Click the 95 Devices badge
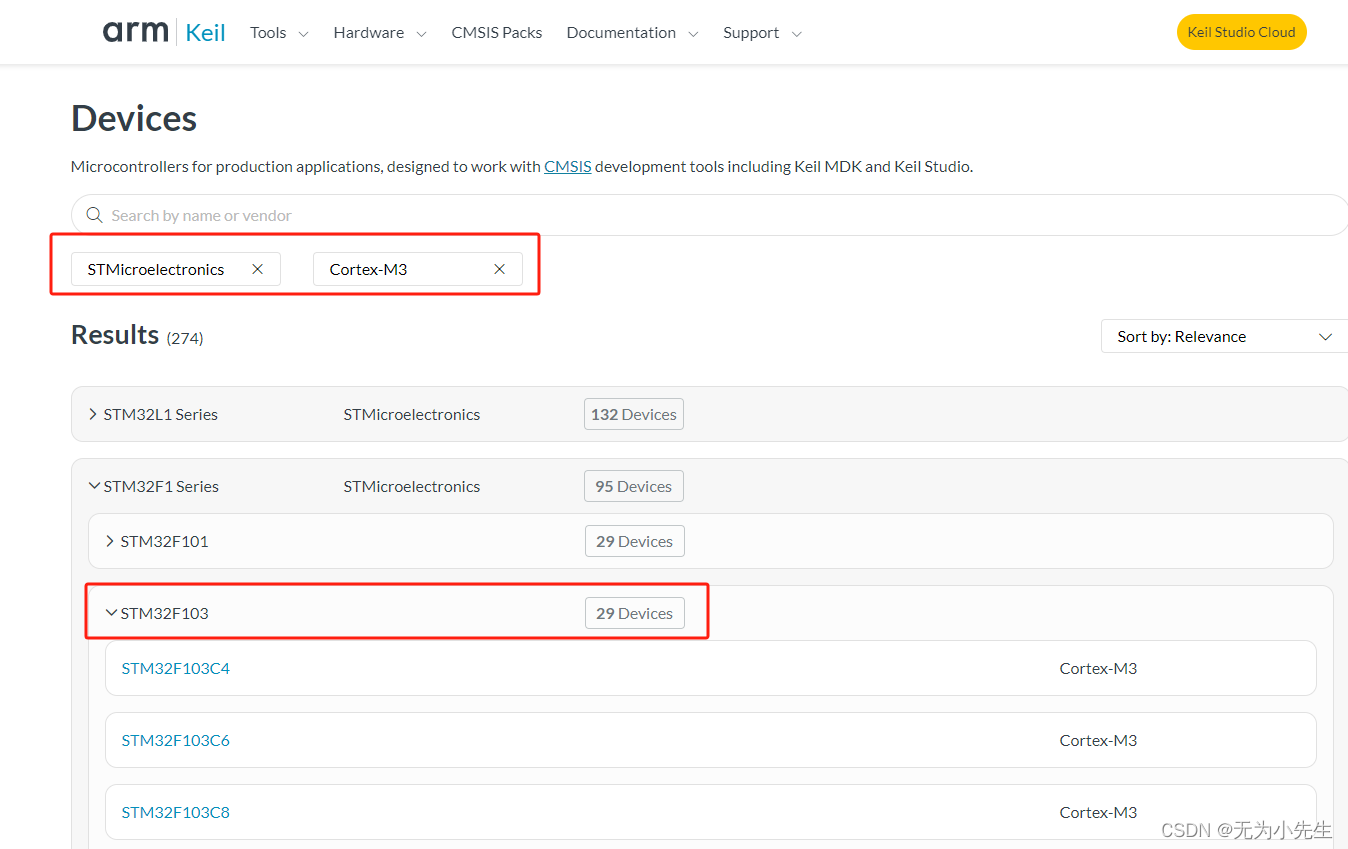 [x=634, y=486]
